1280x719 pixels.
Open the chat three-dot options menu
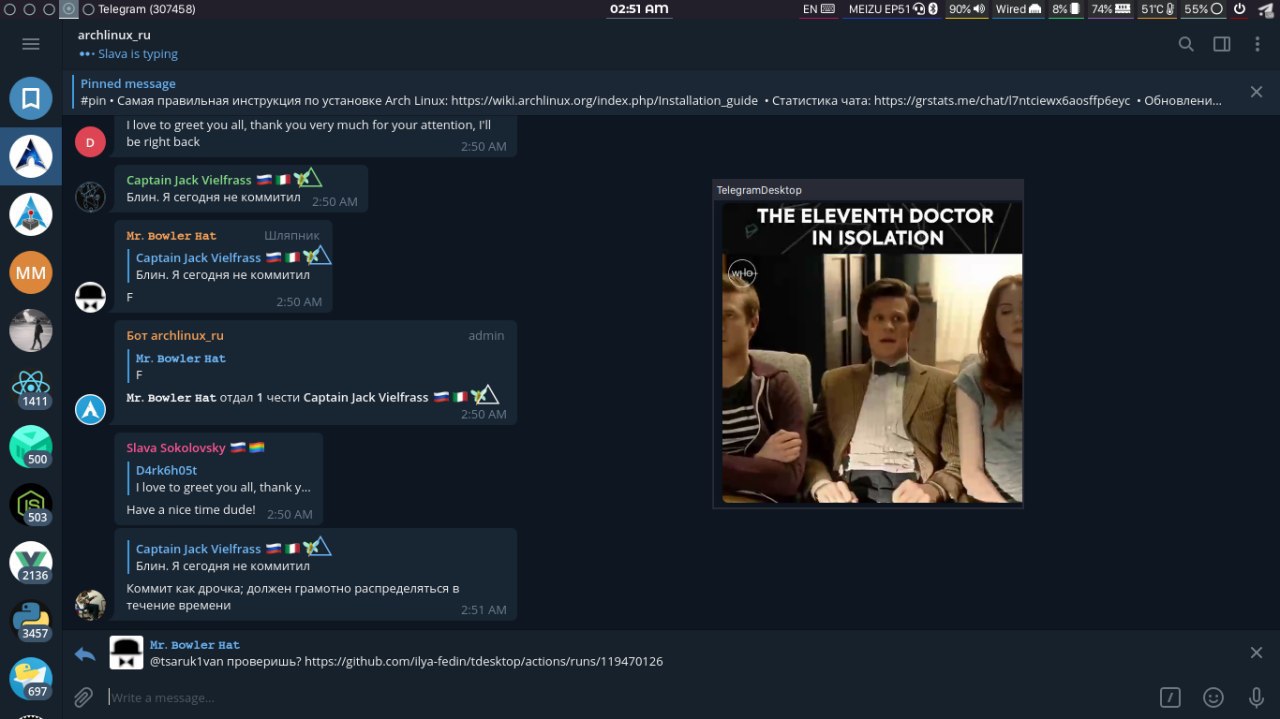pyautogui.click(x=1257, y=44)
